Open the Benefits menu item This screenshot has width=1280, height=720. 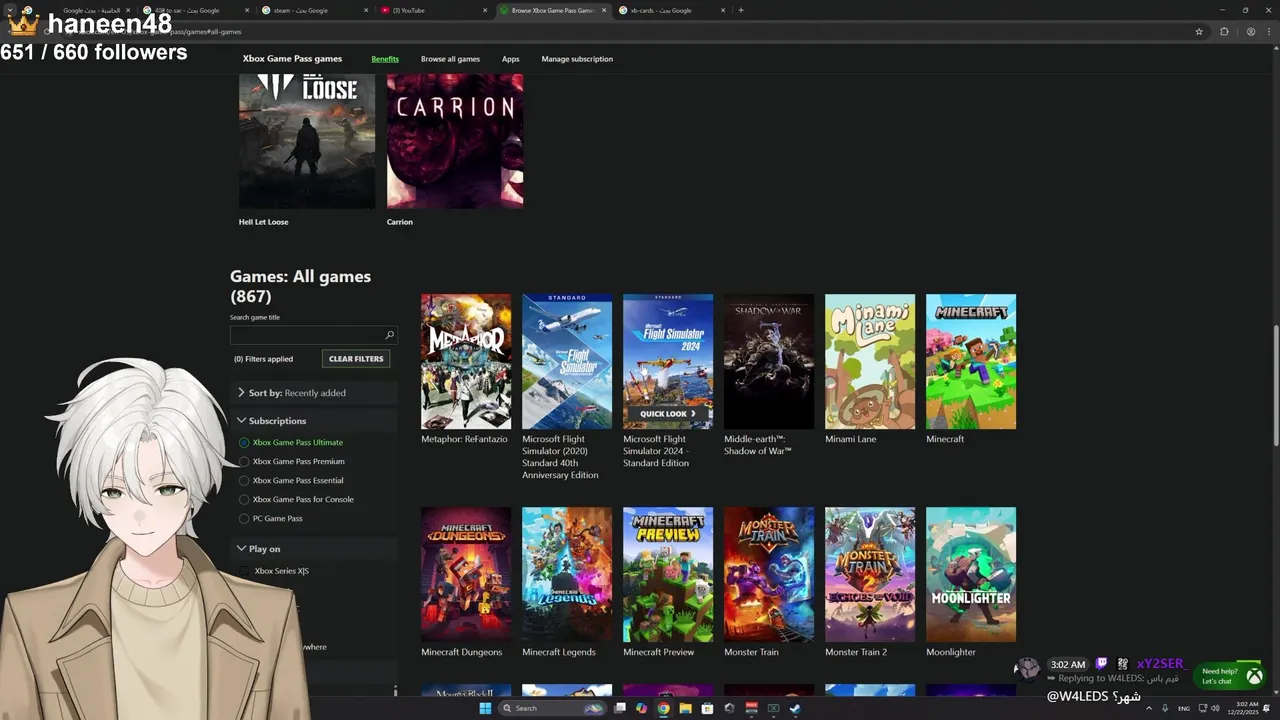(385, 59)
